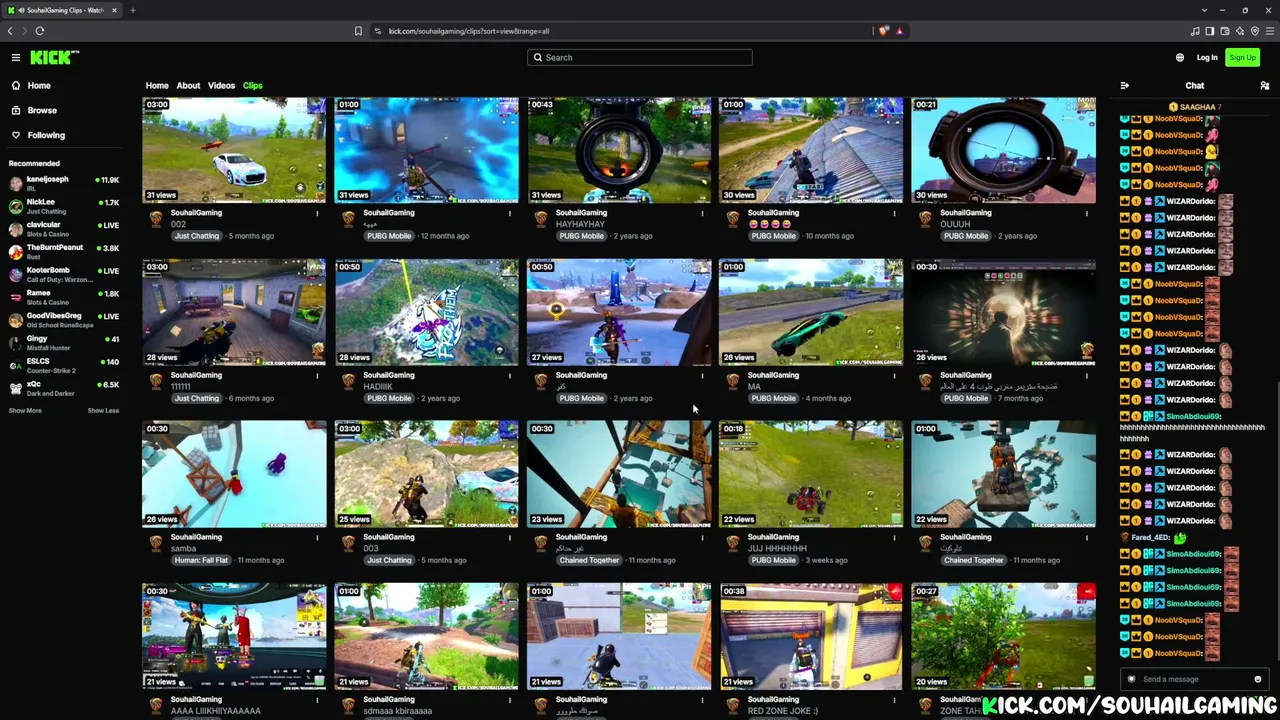Click the green Sign Up button
The height and width of the screenshot is (720, 1280).
pos(1242,58)
